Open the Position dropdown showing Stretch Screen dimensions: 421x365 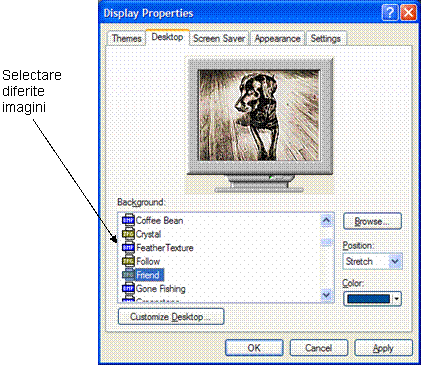click(x=372, y=261)
